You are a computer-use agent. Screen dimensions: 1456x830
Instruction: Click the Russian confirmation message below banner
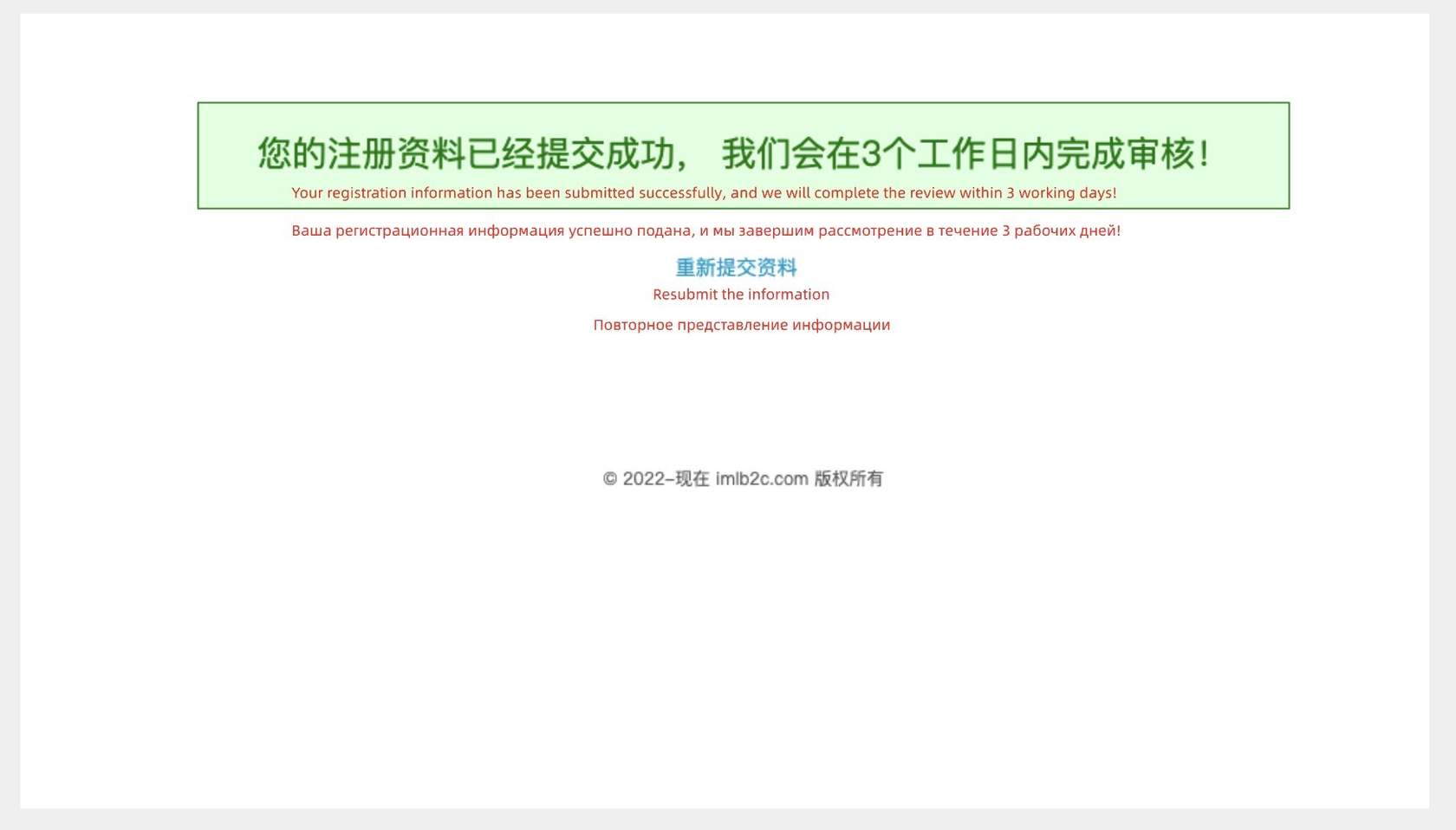click(x=705, y=230)
